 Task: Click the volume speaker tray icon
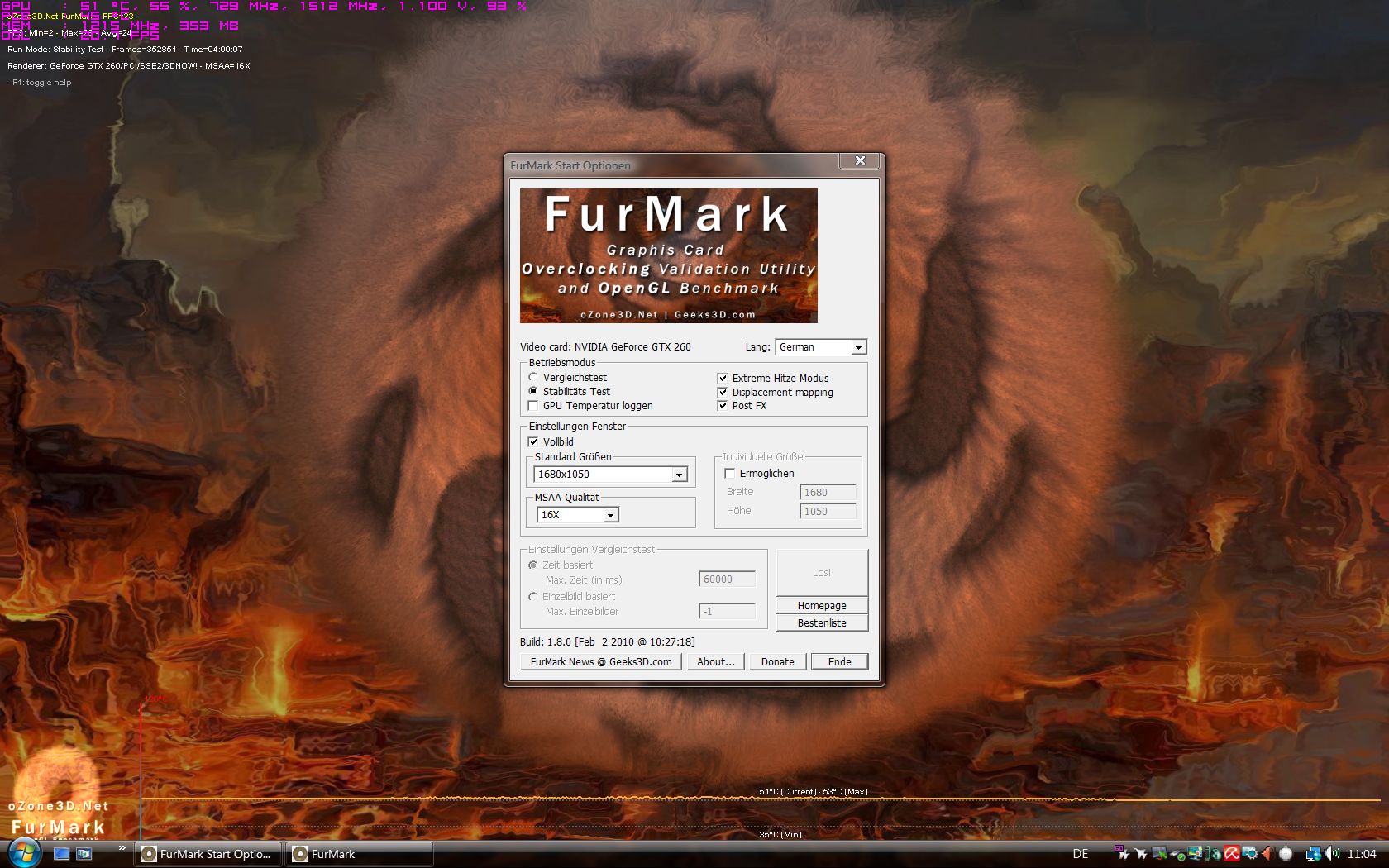pyautogui.click(x=1332, y=854)
